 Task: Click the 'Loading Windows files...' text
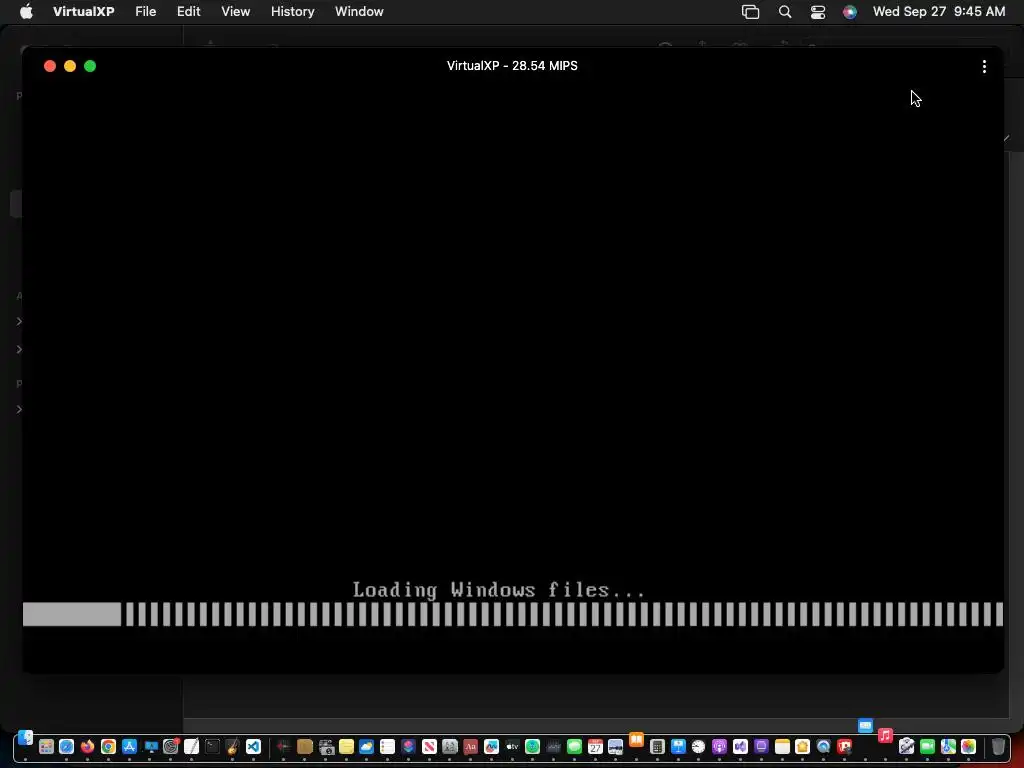coord(498,590)
